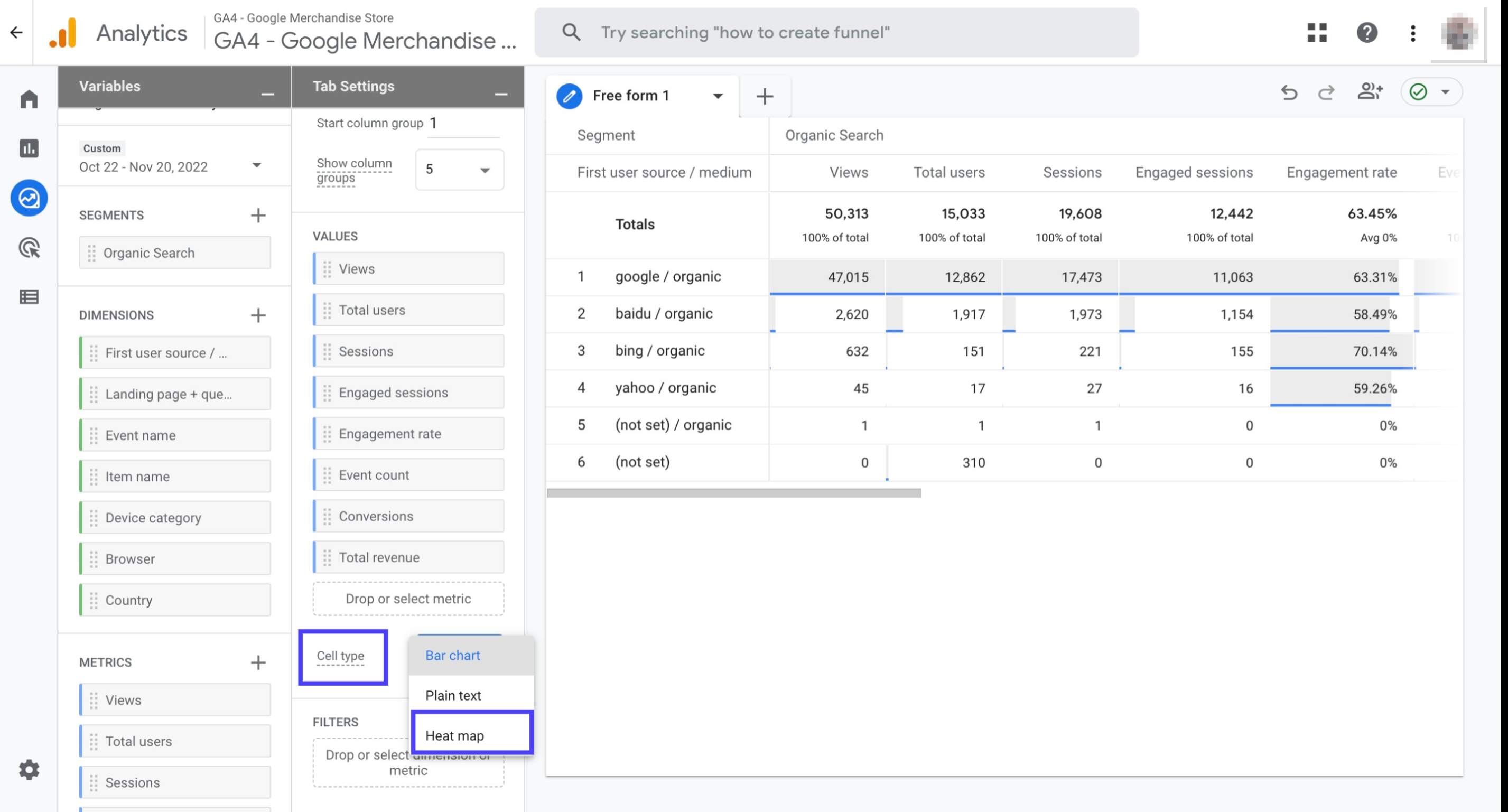Click the Sessions metric chip under Metrics
The image size is (1508, 812).
(x=175, y=783)
